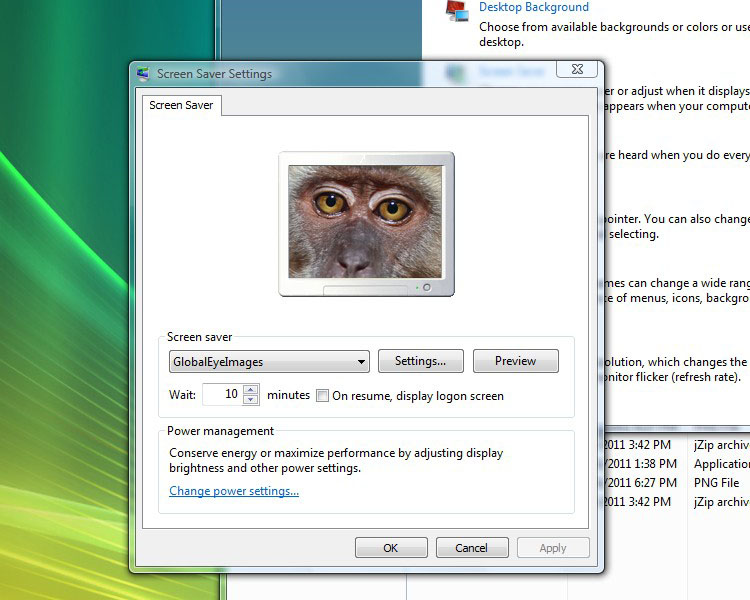
Task: Decrease wait time with down arrow
Action: point(251,400)
